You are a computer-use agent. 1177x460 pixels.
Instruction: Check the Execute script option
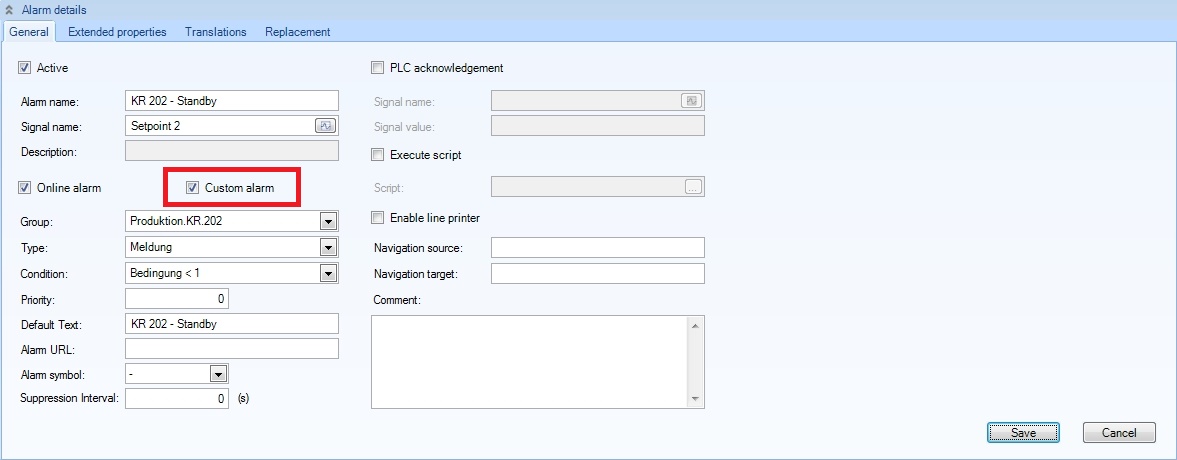(x=377, y=155)
